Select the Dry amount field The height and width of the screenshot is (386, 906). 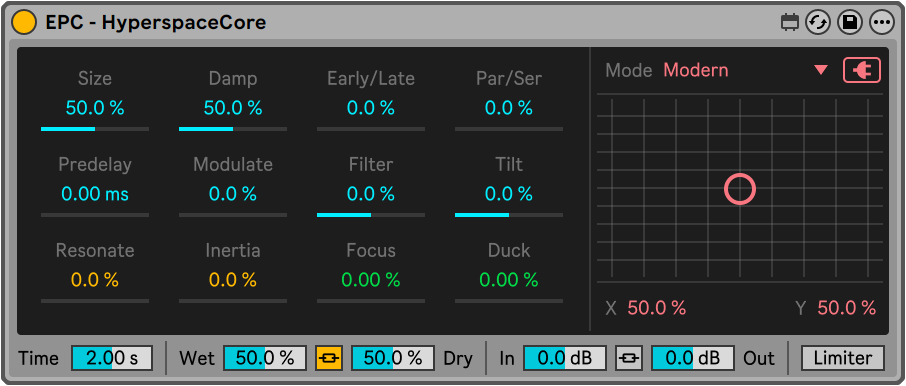[x=393, y=358]
